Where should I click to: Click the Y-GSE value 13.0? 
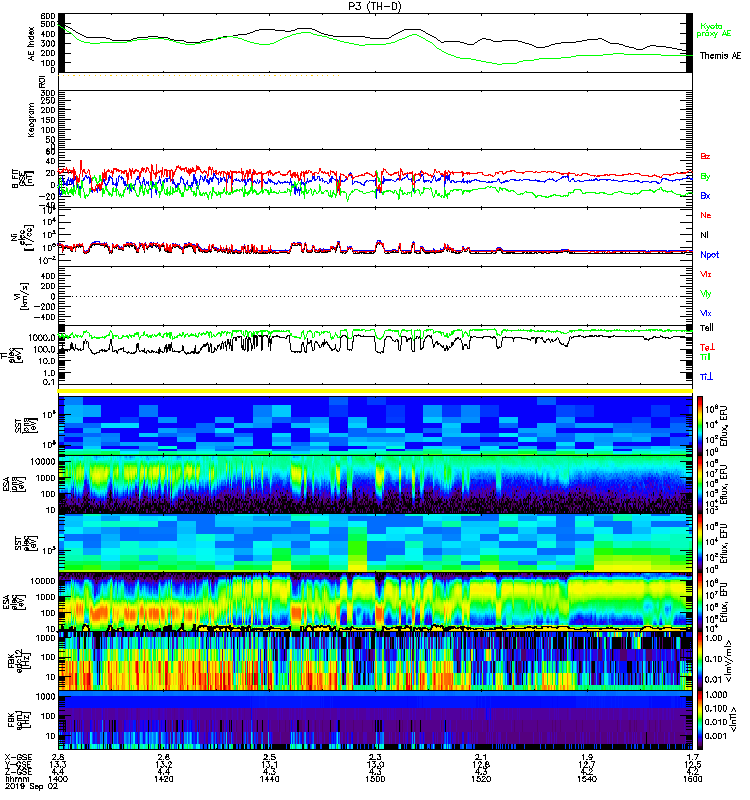click(x=375, y=765)
